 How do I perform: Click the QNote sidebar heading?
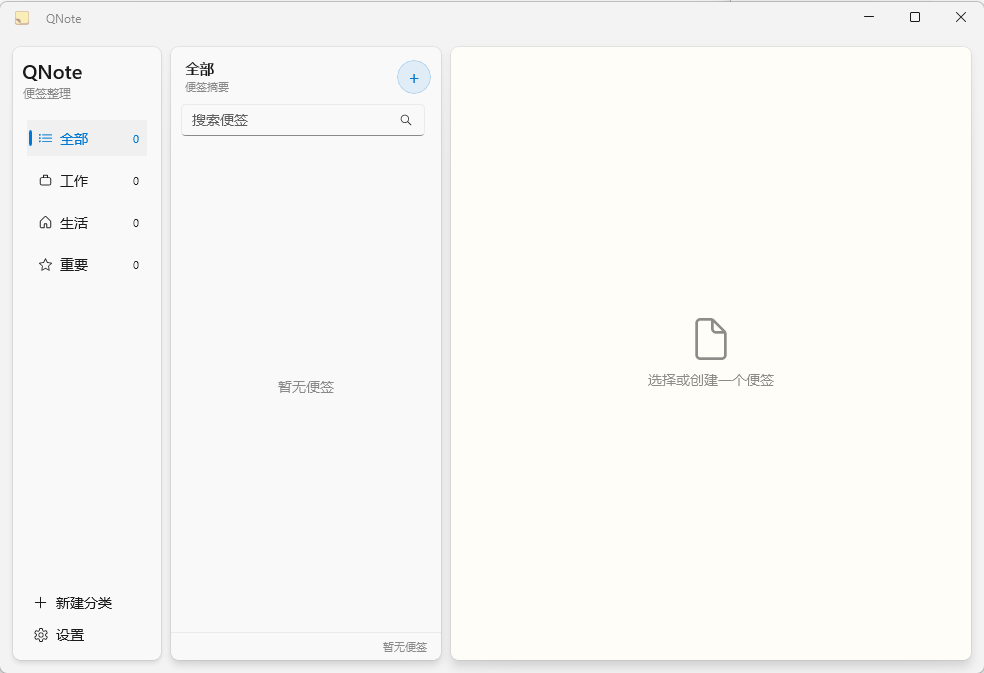click(x=52, y=72)
